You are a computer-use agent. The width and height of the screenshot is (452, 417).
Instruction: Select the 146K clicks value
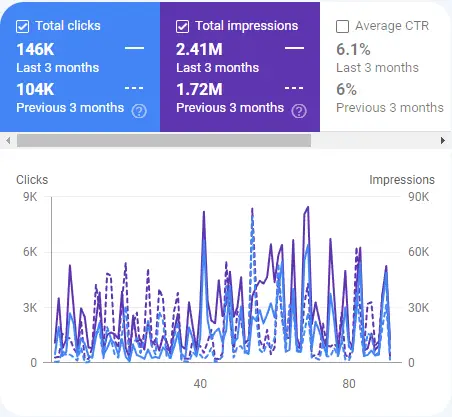tap(35, 49)
